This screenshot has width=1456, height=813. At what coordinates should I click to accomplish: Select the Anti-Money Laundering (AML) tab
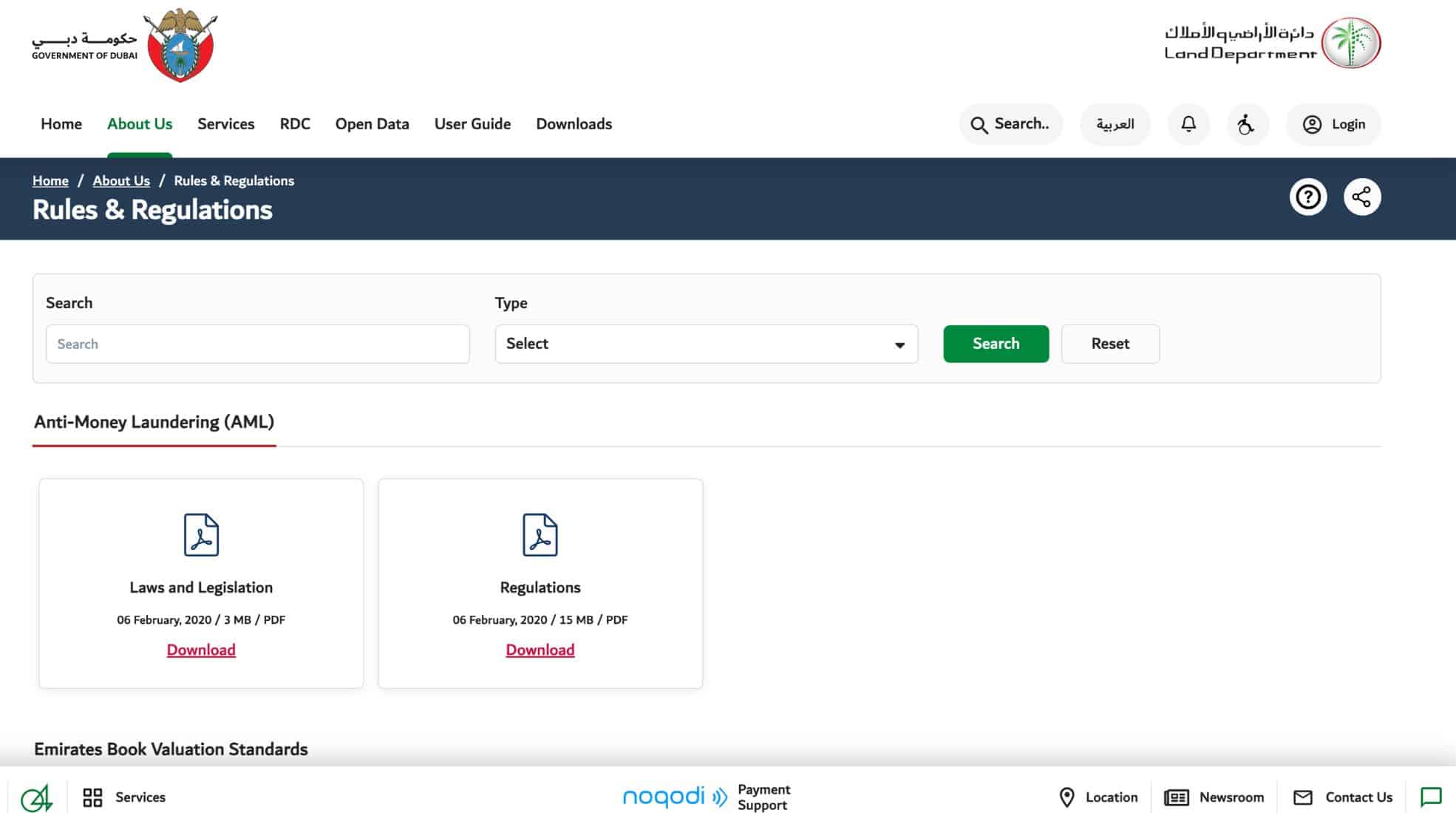point(154,422)
